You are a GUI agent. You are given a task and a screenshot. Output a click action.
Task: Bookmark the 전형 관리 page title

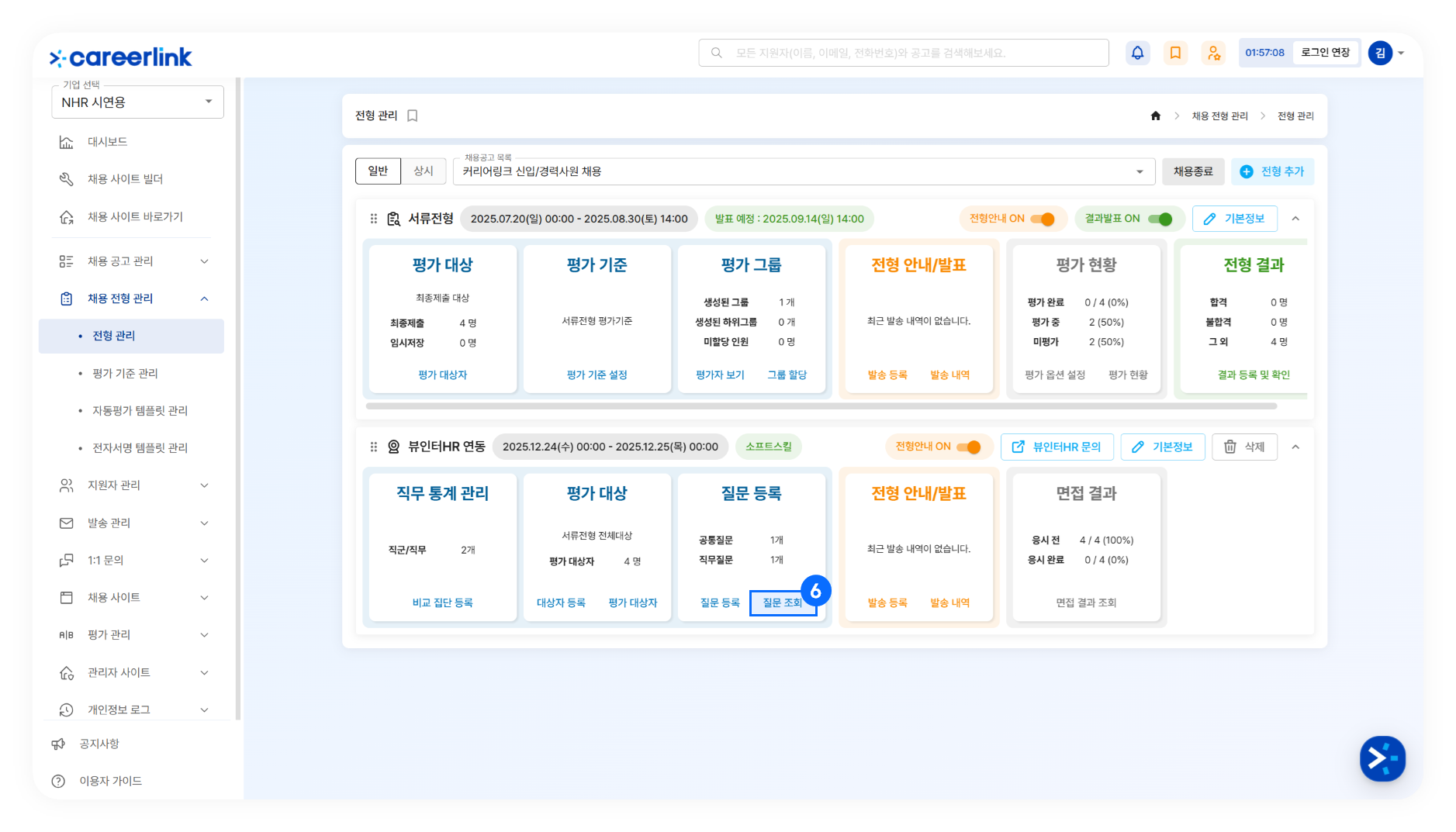click(413, 116)
